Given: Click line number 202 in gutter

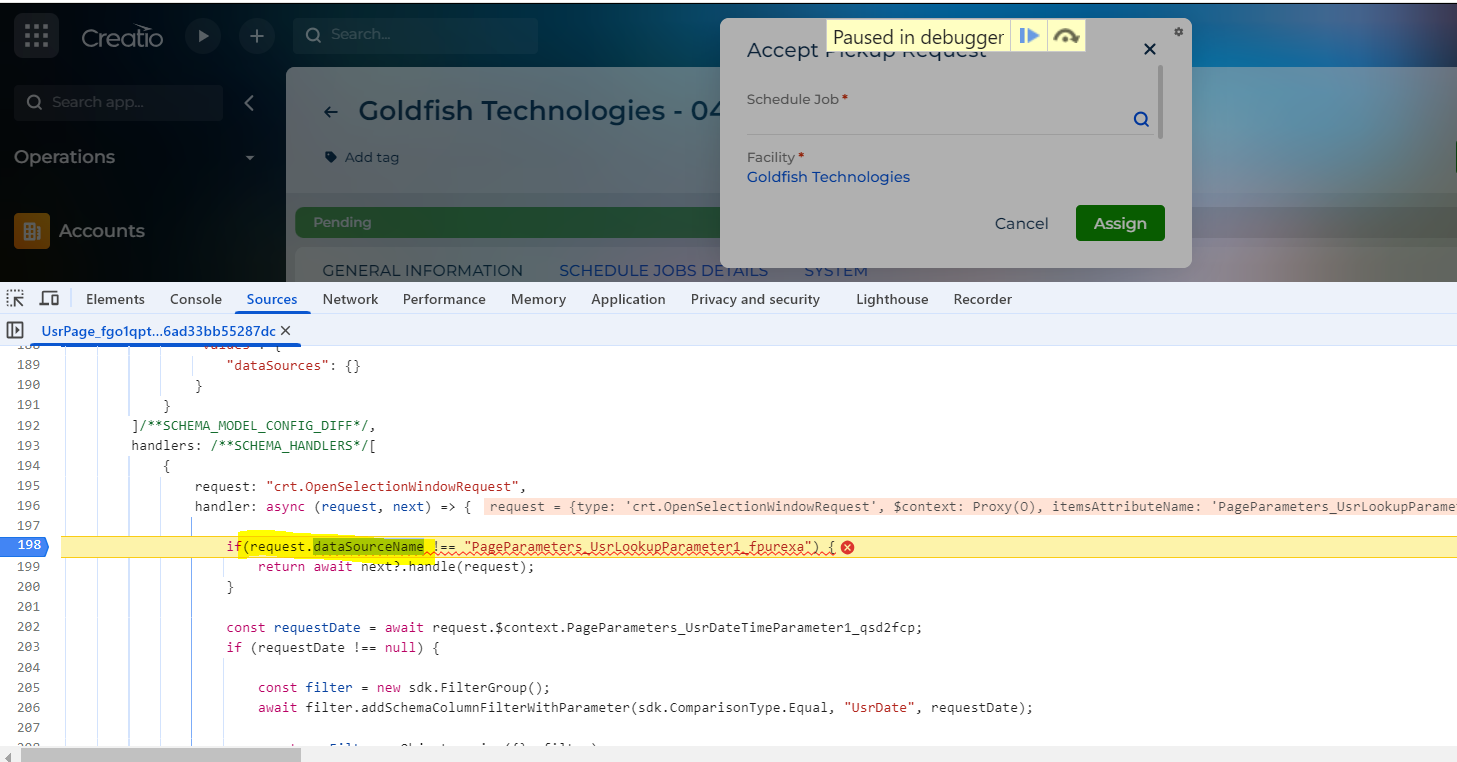Looking at the screenshot, I should point(28,627).
